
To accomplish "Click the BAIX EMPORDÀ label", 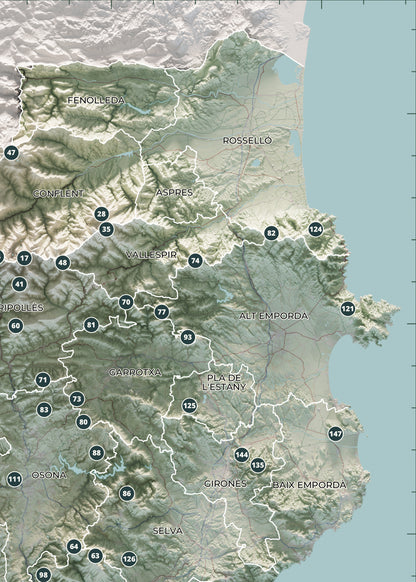I will pos(309,485).
